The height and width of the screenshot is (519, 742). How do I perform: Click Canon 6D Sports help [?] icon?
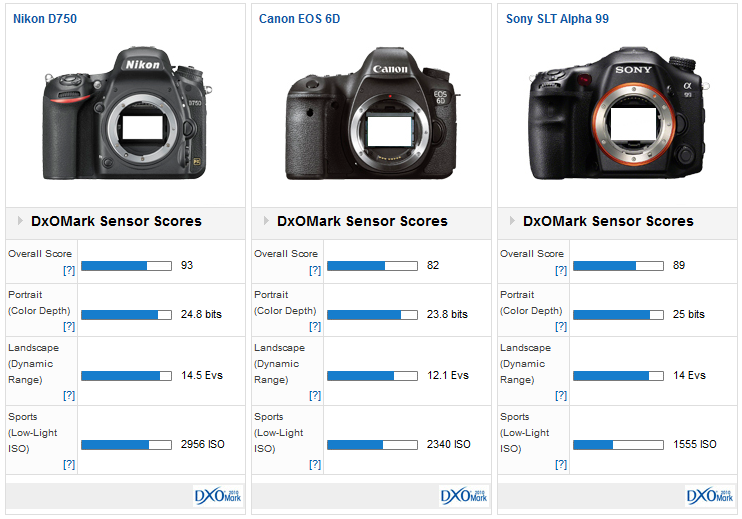point(315,464)
